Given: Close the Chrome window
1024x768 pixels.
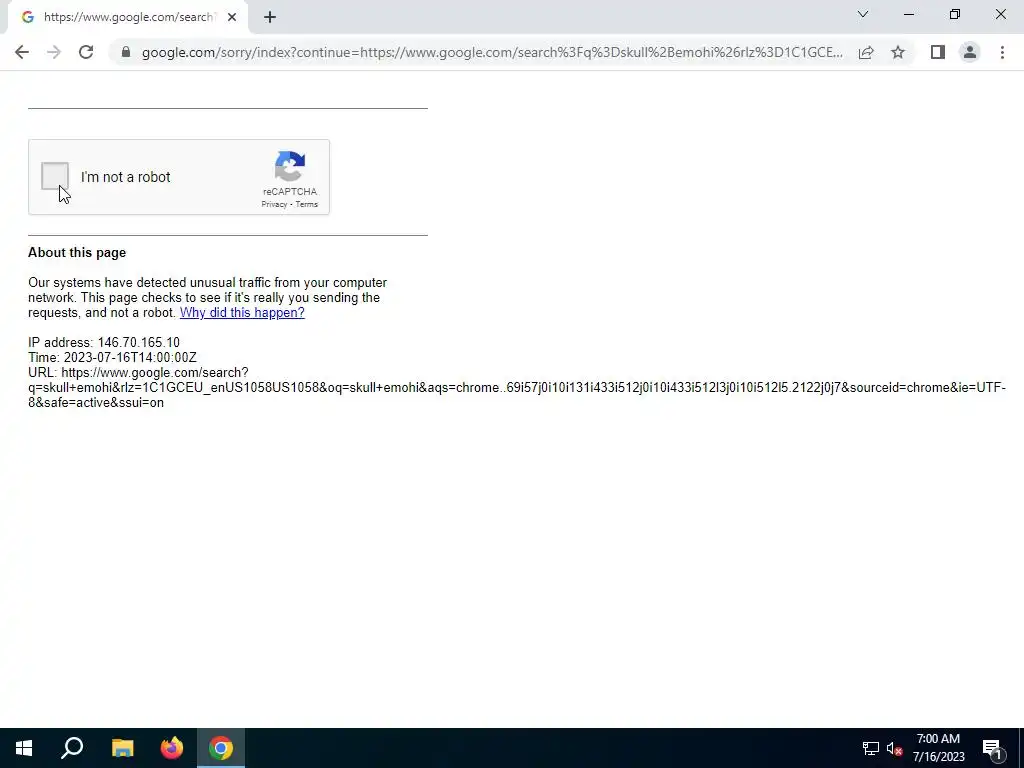Looking at the screenshot, I should pos(1000,14).
